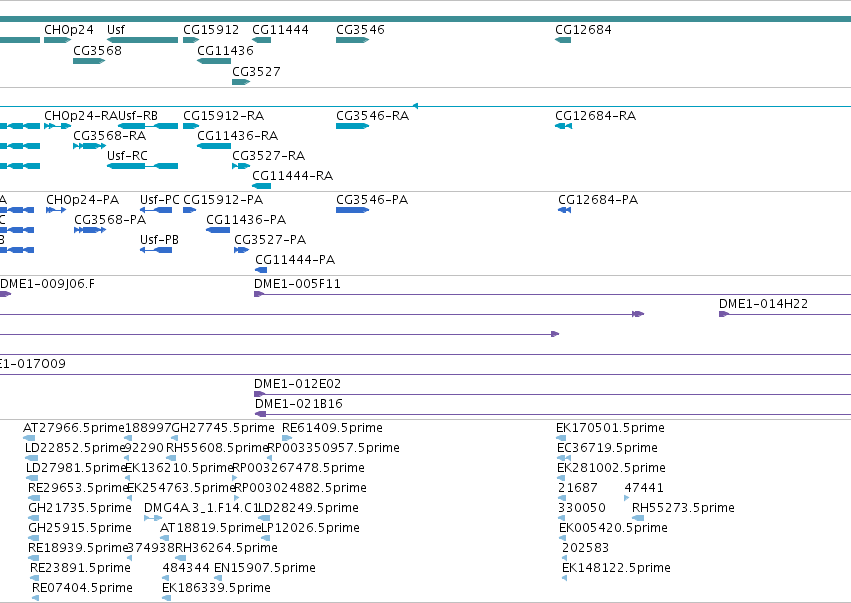
Task: Select EST EN15907.5prime label
Action: tap(265, 568)
